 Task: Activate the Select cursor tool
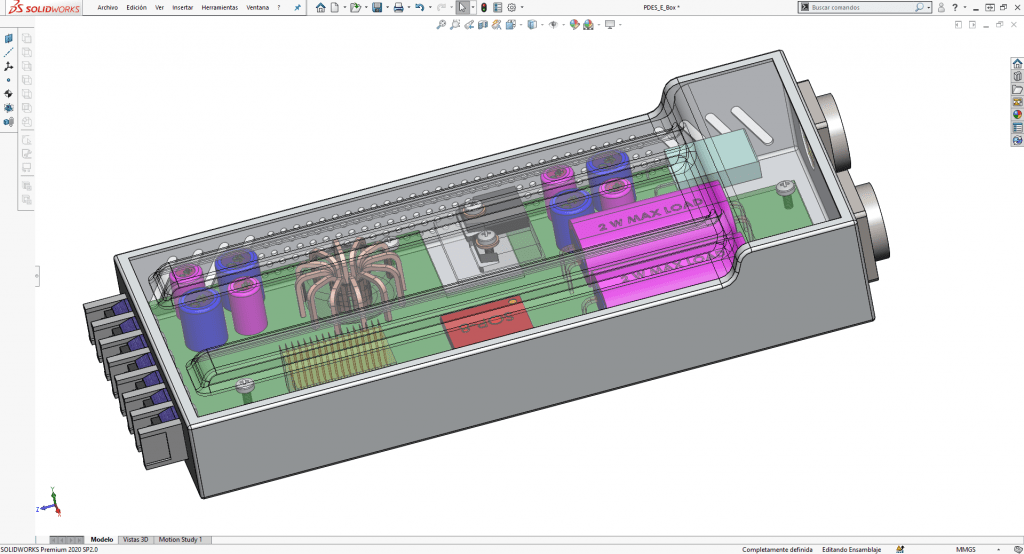coord(463,8)
